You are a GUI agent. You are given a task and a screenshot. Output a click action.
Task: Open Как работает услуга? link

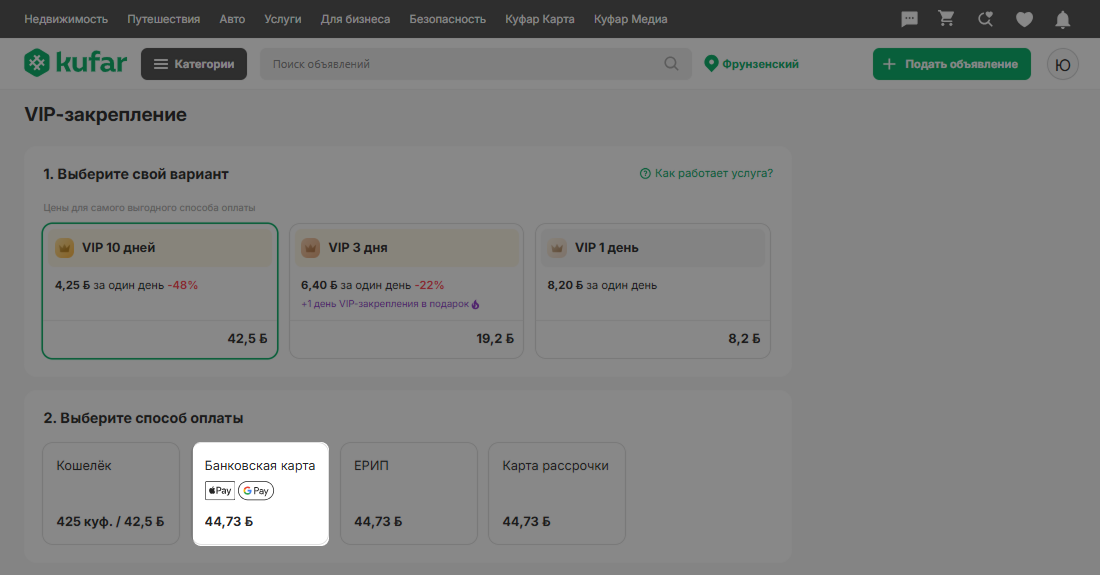coord(706,173)
